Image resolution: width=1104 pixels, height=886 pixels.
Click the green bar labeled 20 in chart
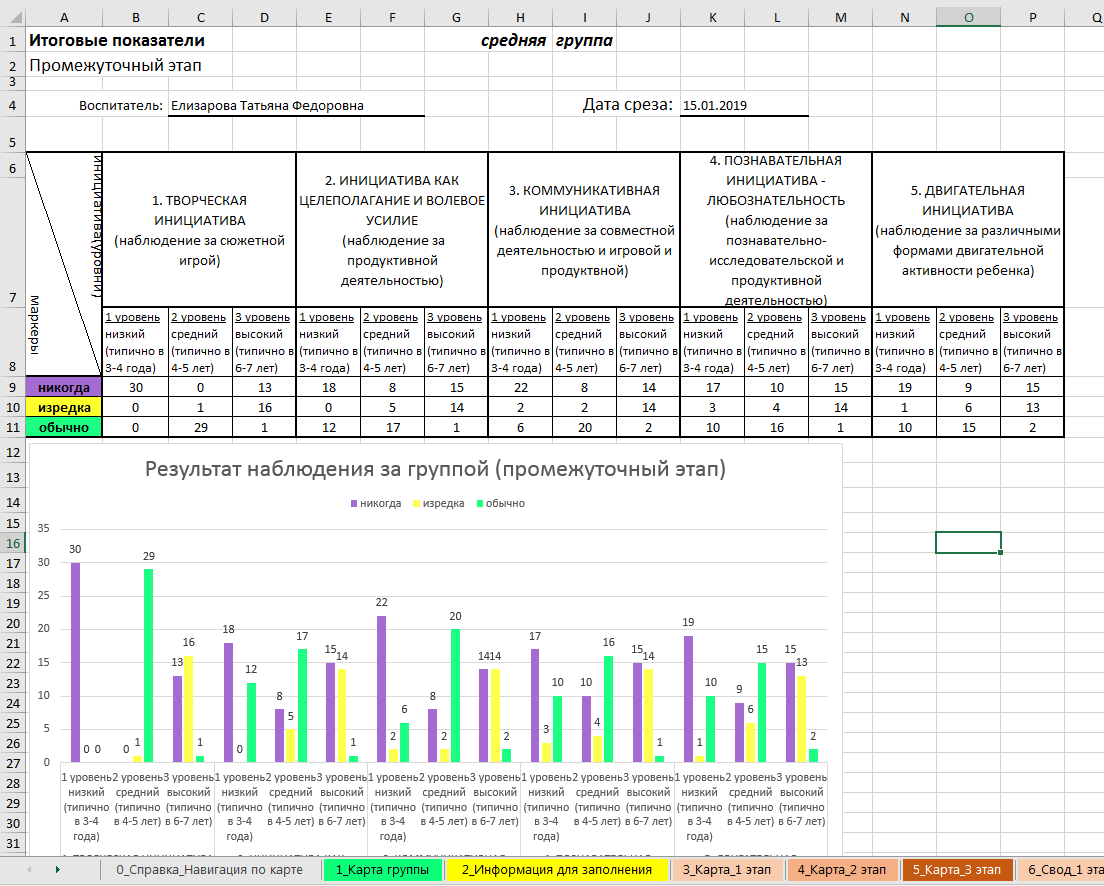tap(456, 696)
